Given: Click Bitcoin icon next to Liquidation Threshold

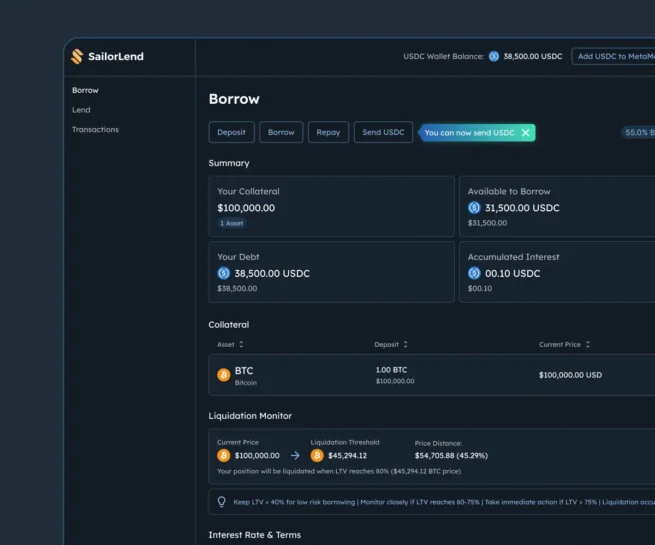Looking at the screenshot, I should [x=317, y=455].
